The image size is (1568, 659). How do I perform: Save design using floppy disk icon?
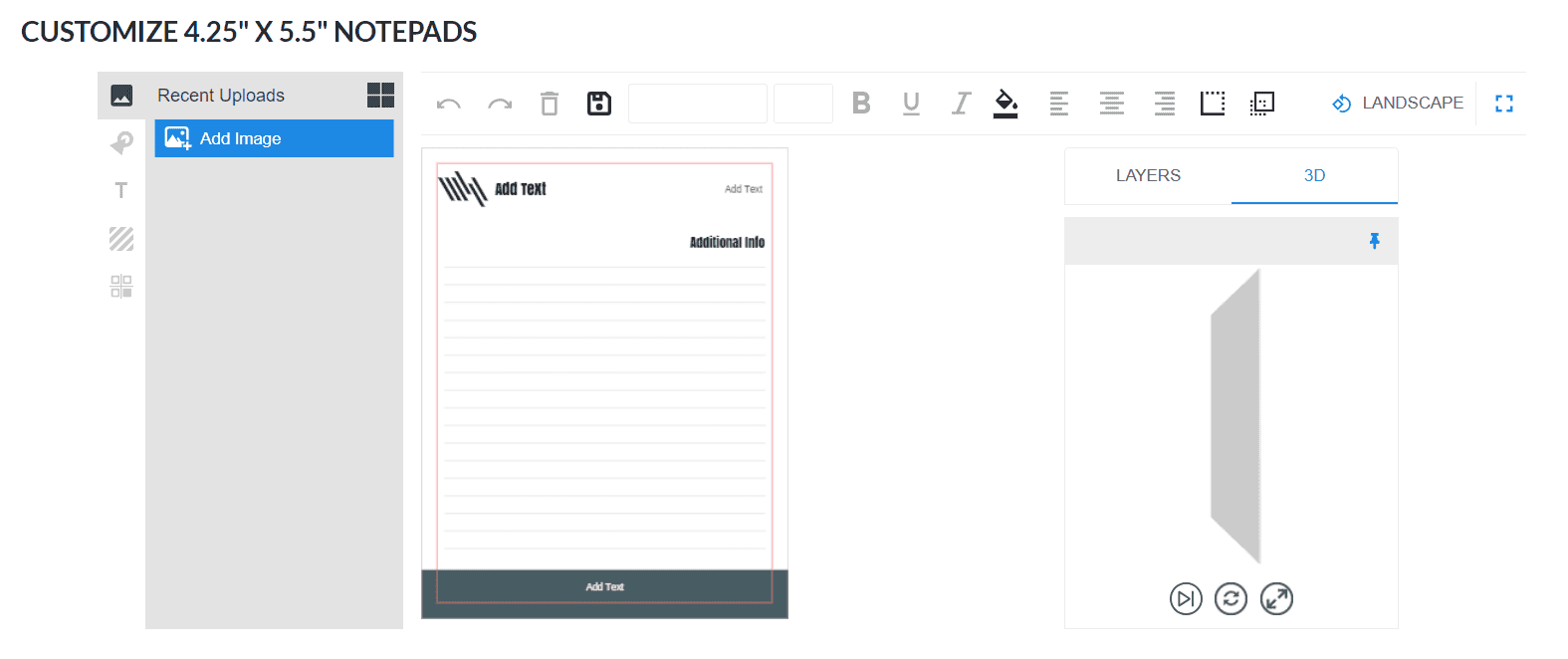point(599,104)
